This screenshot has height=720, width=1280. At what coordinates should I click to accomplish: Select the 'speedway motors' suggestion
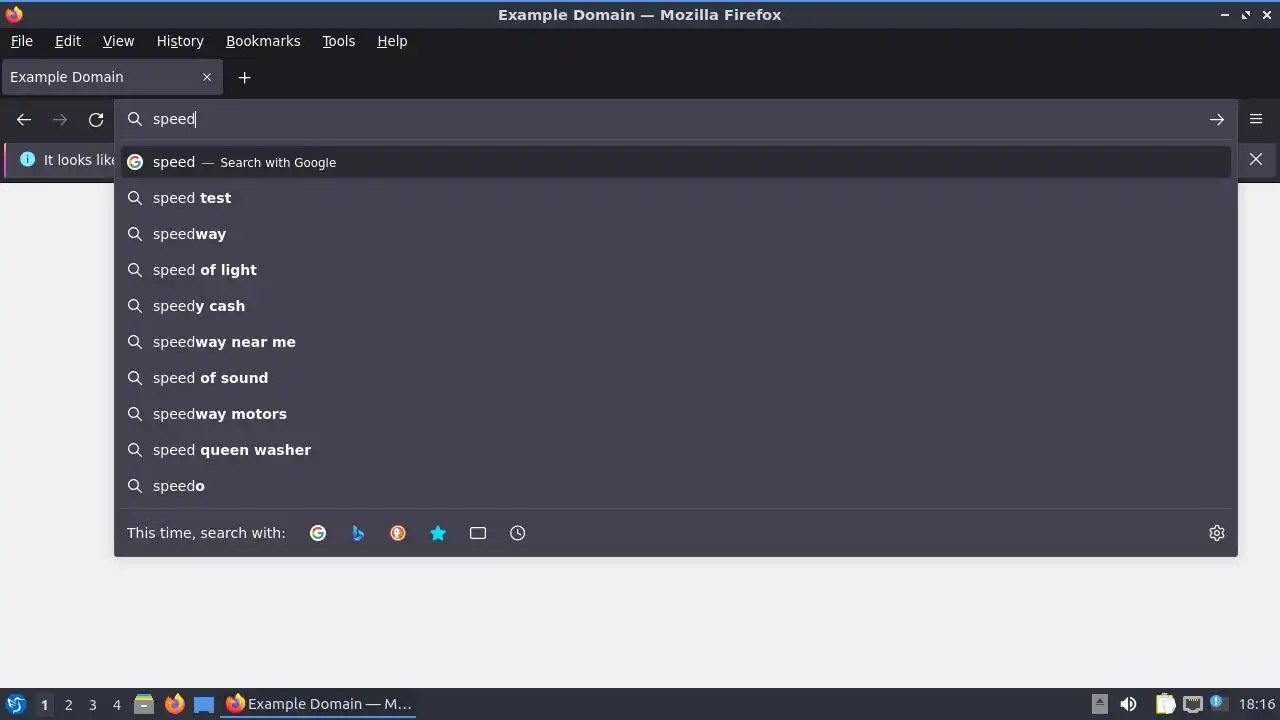676,414
